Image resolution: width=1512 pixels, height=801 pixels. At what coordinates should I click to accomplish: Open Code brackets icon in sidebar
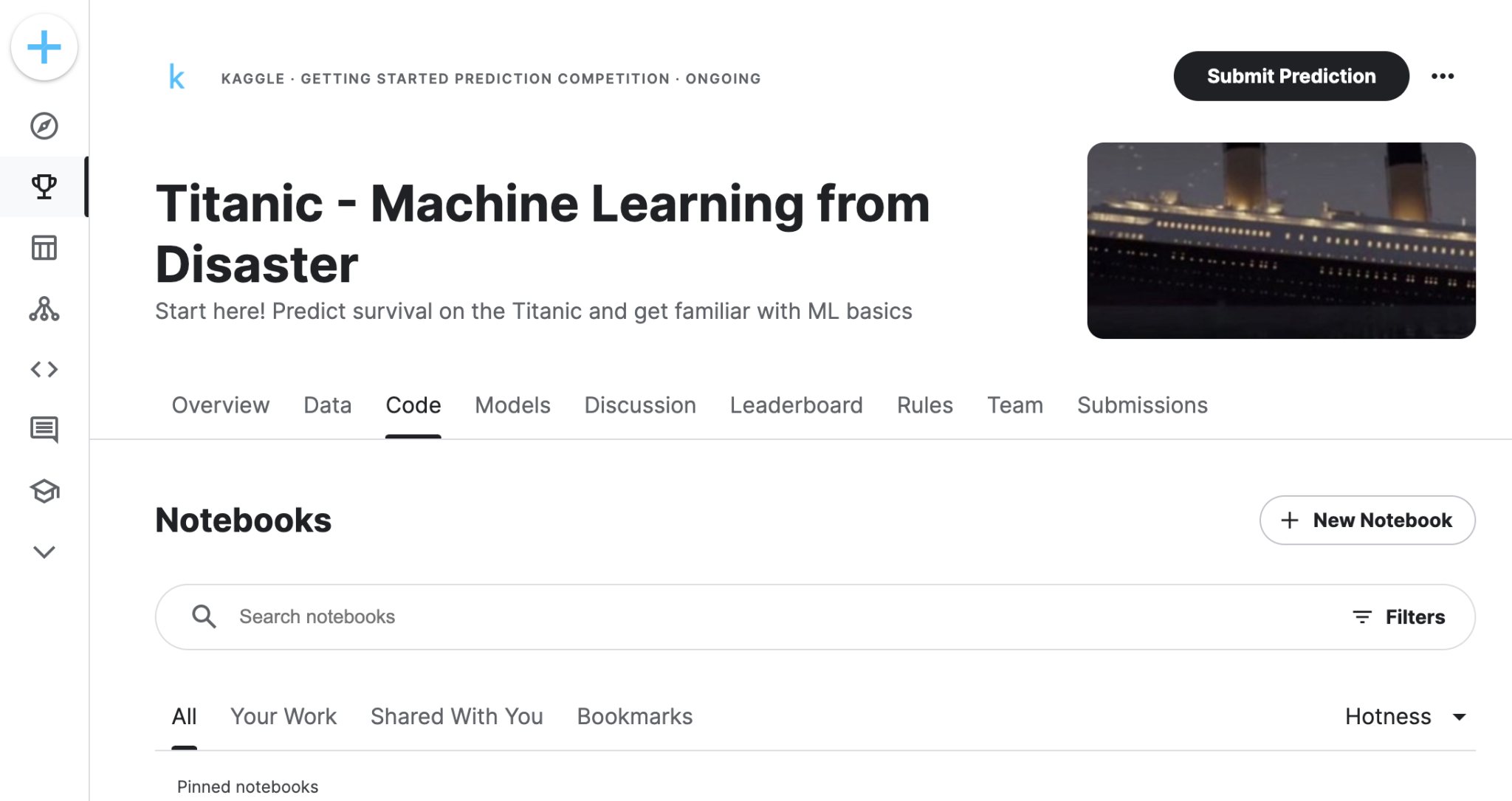(44, 369)
